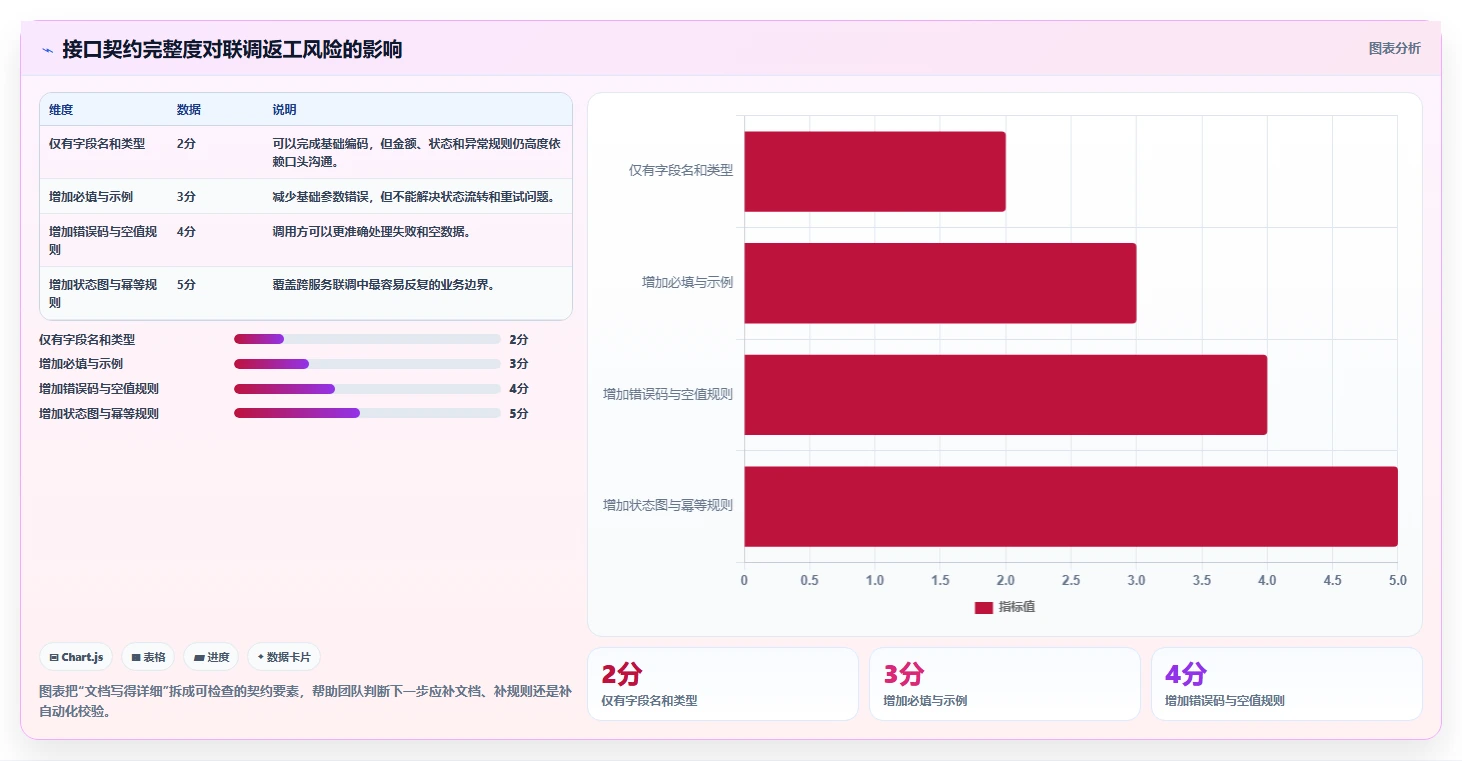Click the 2分 value in the table
Screen dimensions: 1462x761
coord(186,144)
